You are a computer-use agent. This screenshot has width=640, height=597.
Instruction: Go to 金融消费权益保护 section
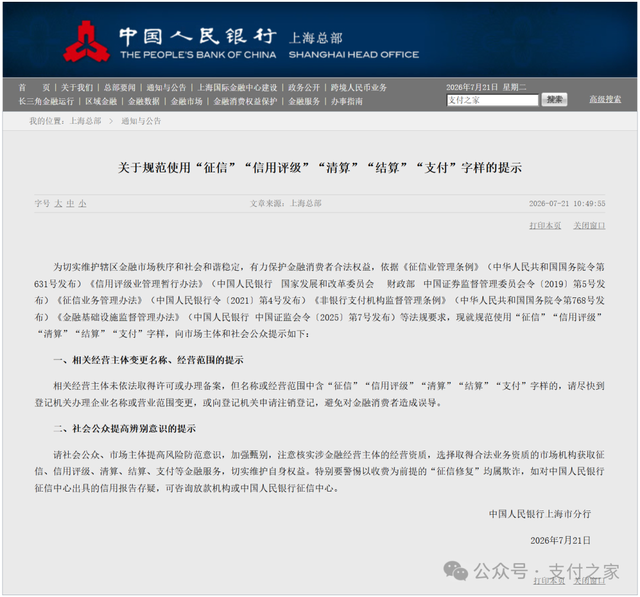point(245,101)
